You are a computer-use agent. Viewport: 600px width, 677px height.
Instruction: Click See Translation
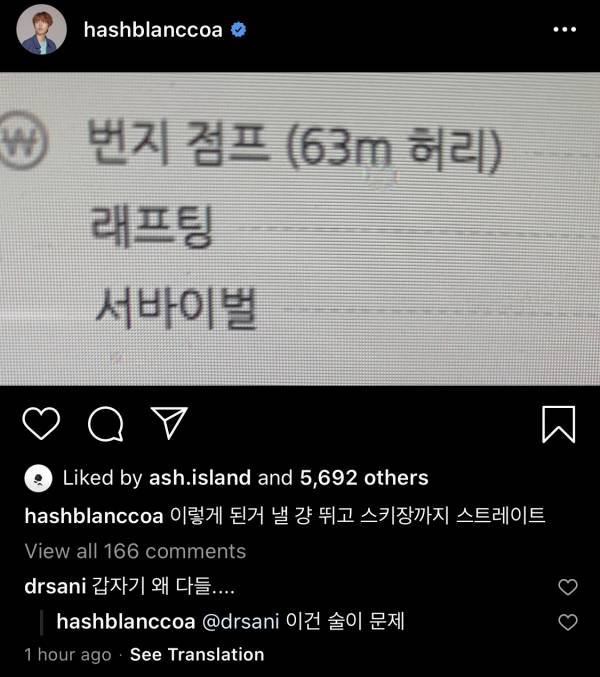click(197, 655)
